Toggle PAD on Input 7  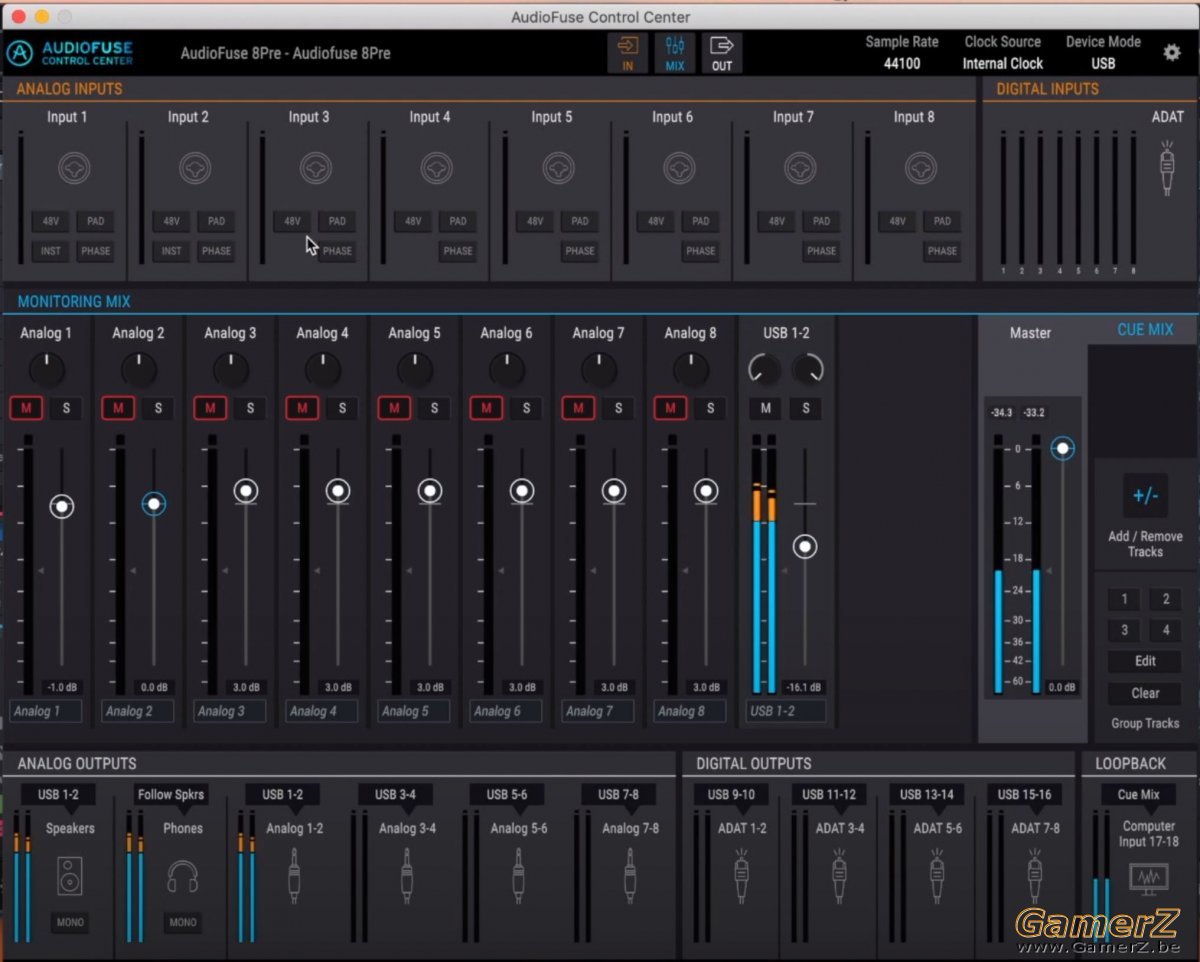tap(821, 221)
